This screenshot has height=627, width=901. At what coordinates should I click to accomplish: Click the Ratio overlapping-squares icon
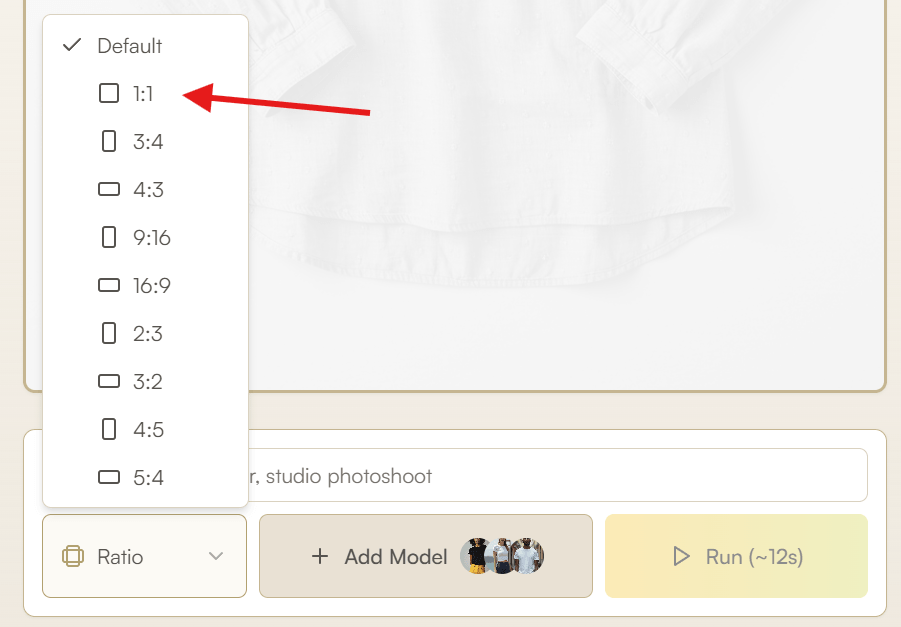click(73, 556)
